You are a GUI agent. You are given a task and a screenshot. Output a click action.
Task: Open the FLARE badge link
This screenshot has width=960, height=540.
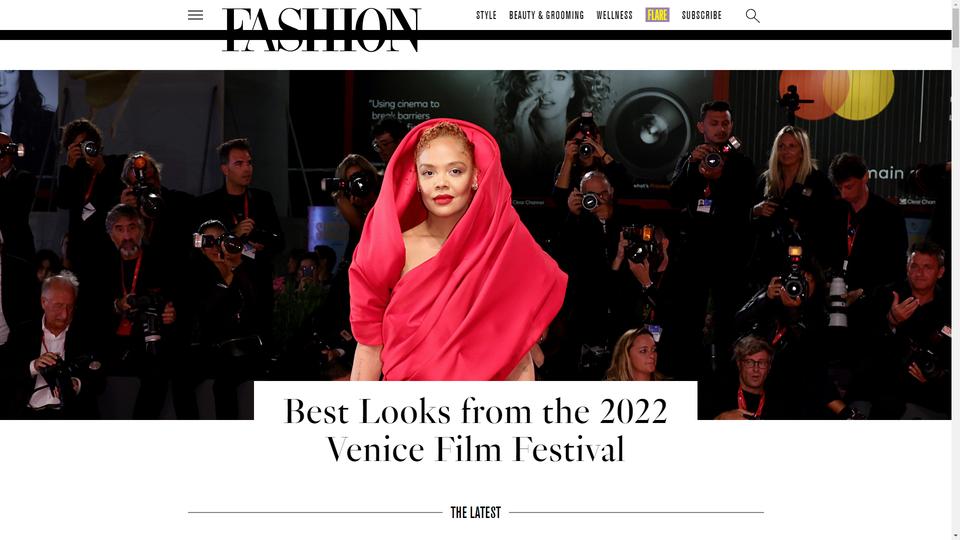pyautogui.click(x=657, y=15)
